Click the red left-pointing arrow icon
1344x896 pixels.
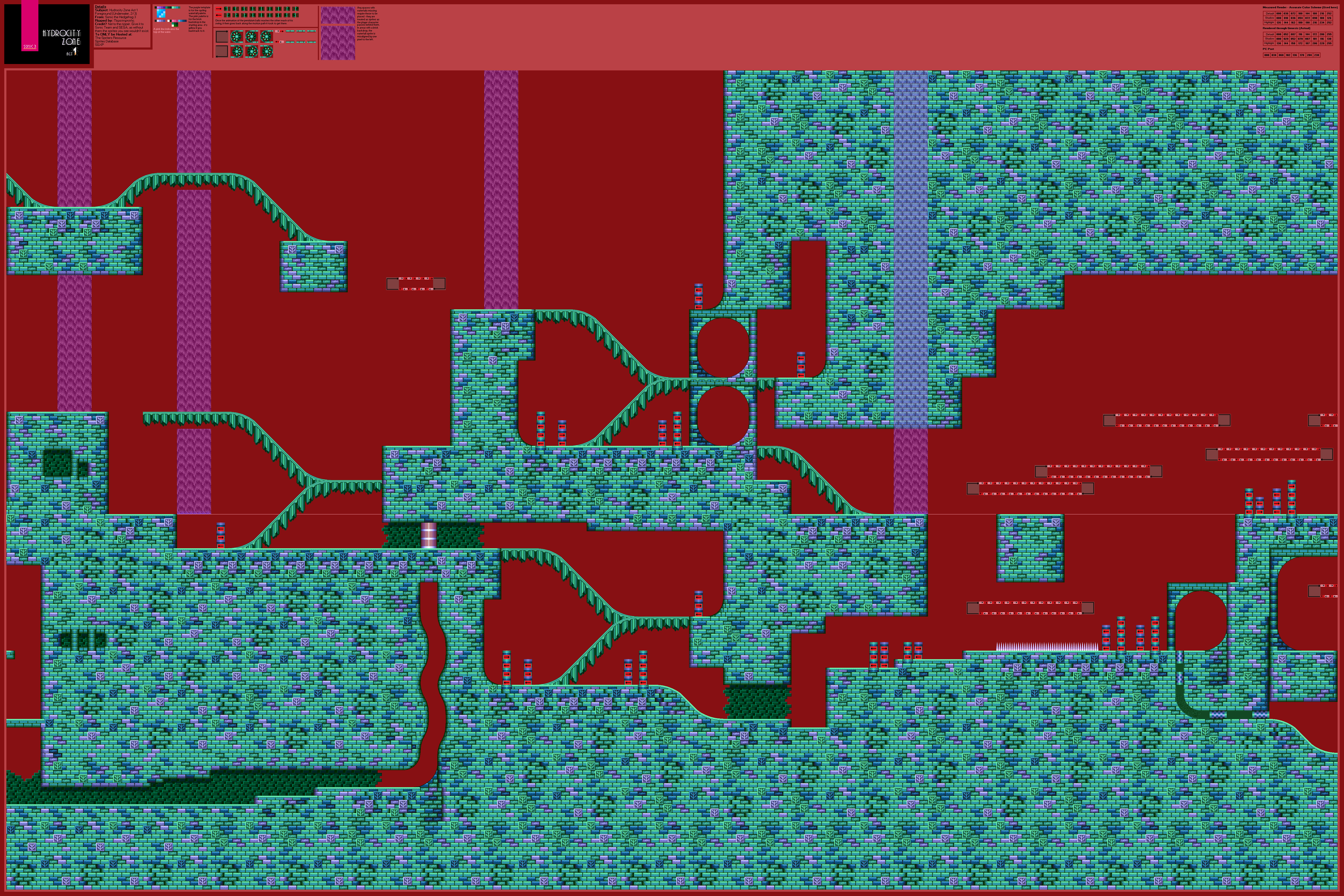(x=219, y=15)
